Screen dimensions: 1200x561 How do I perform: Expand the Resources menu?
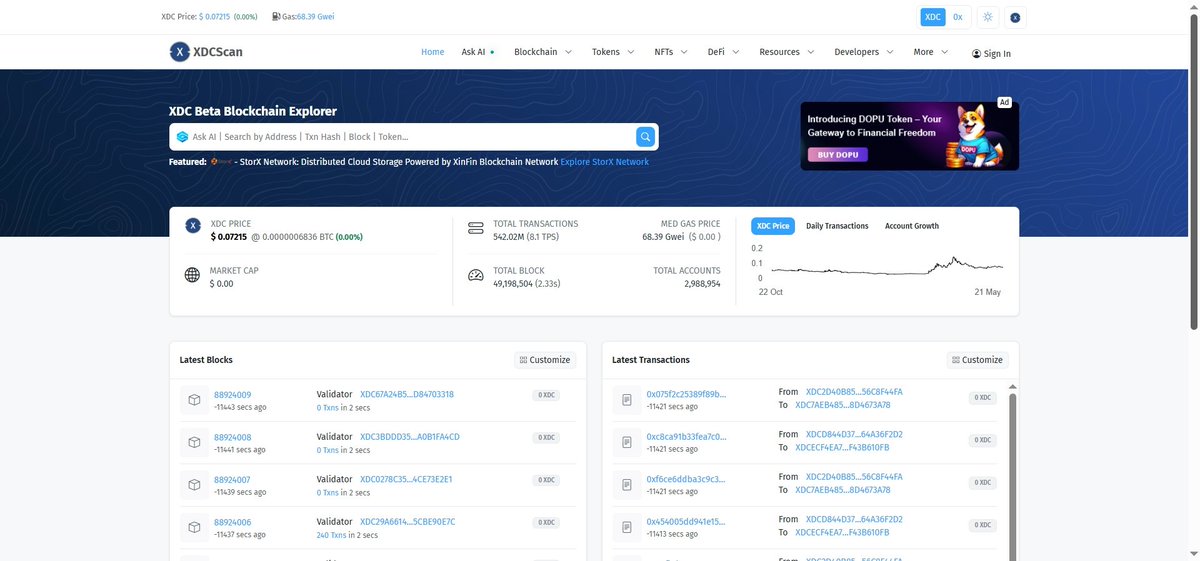click(787, 52)
